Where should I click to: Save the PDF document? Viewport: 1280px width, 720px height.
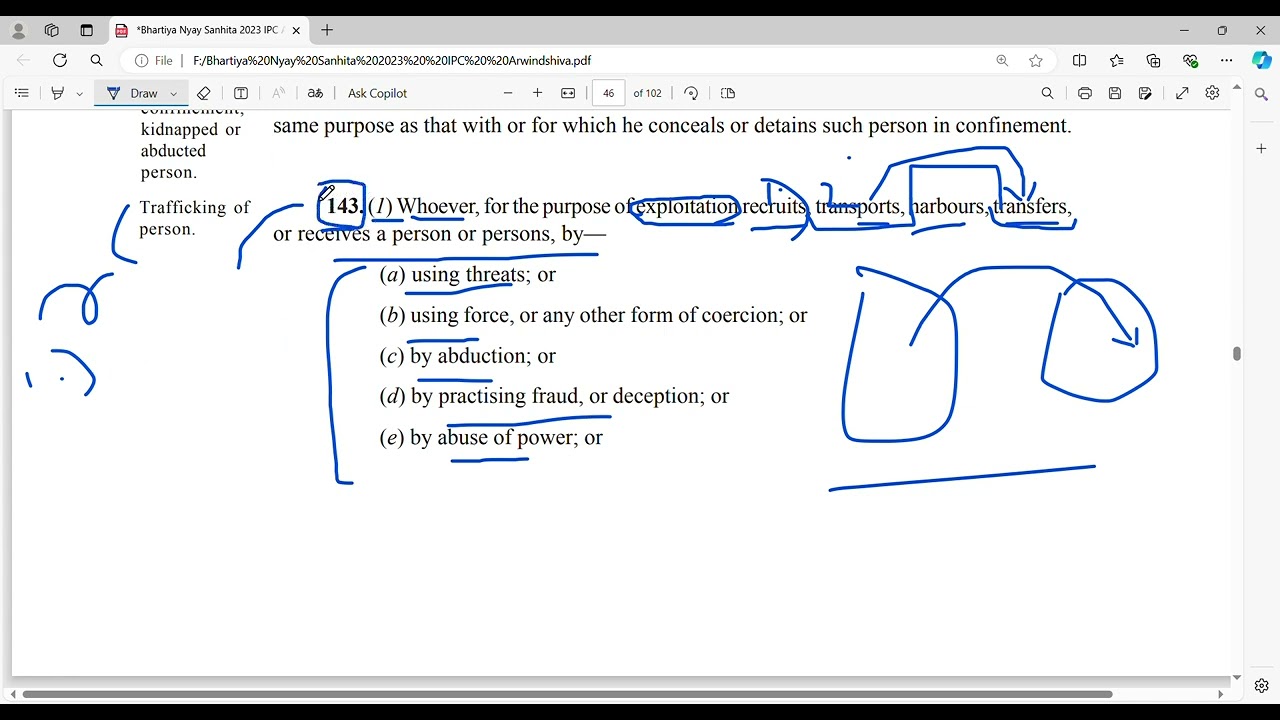1115,93
